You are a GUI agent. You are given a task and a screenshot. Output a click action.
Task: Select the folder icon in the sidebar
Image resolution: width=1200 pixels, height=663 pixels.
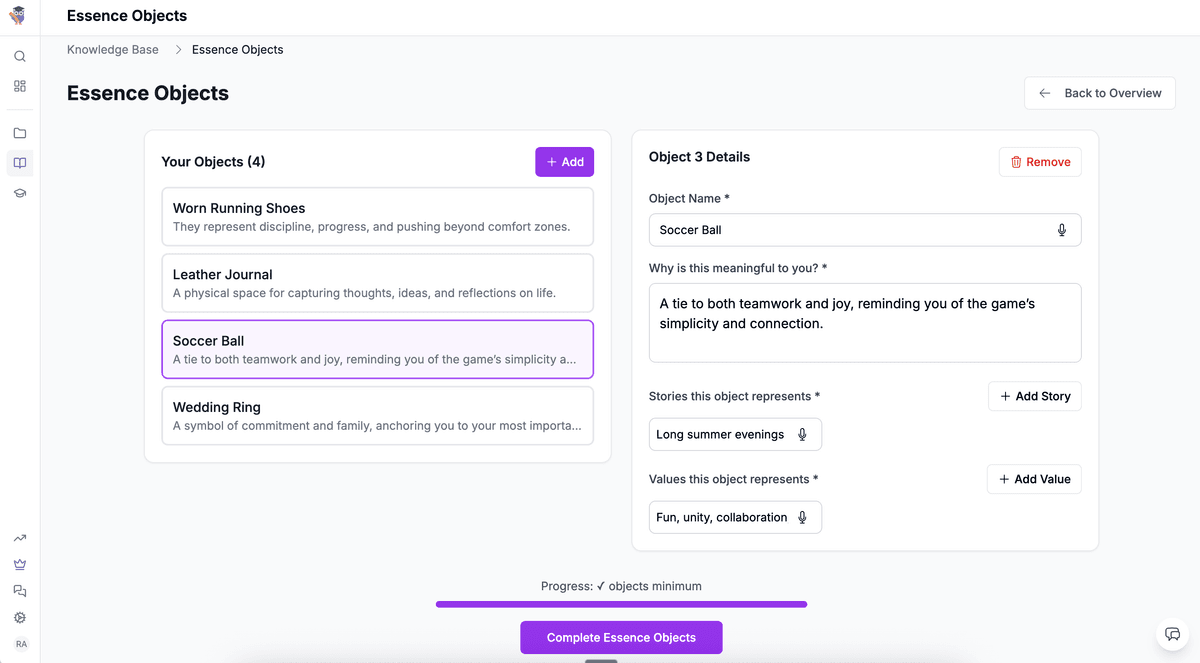(19, 132)
